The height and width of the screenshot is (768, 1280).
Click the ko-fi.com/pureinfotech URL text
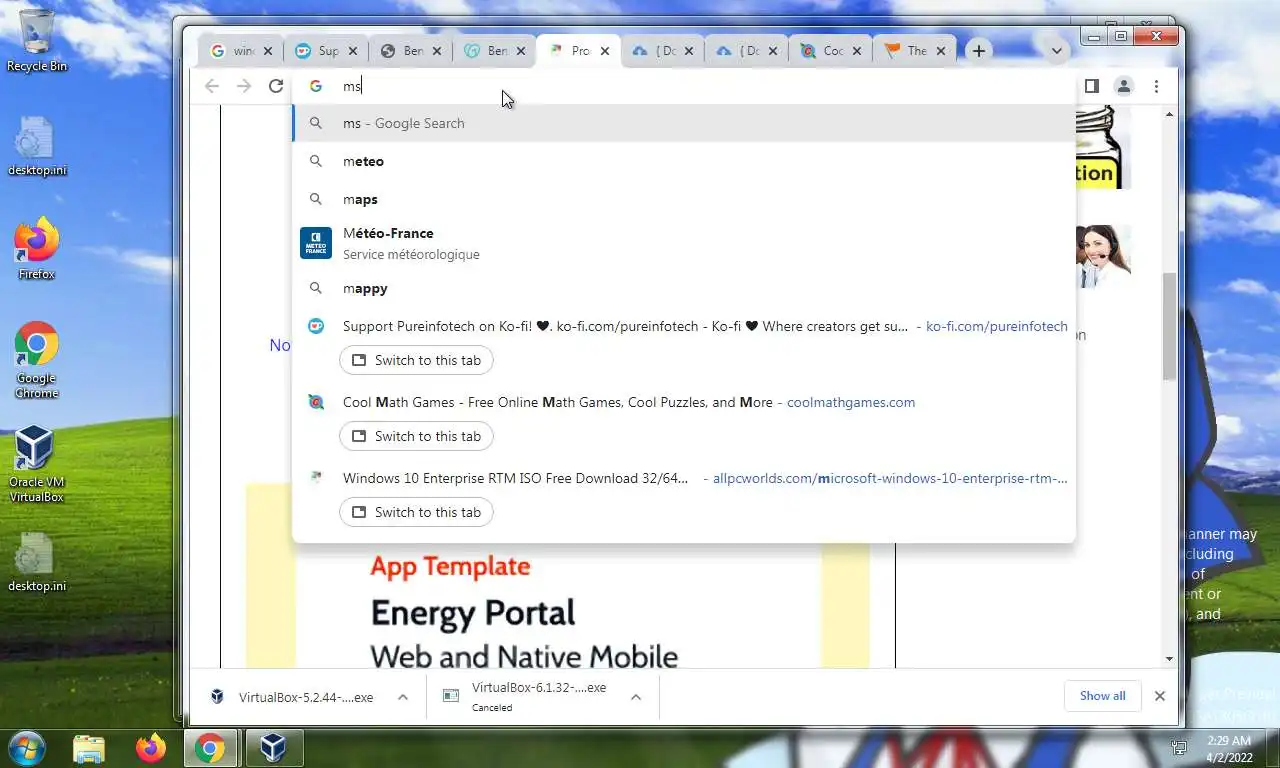point(997,326)
